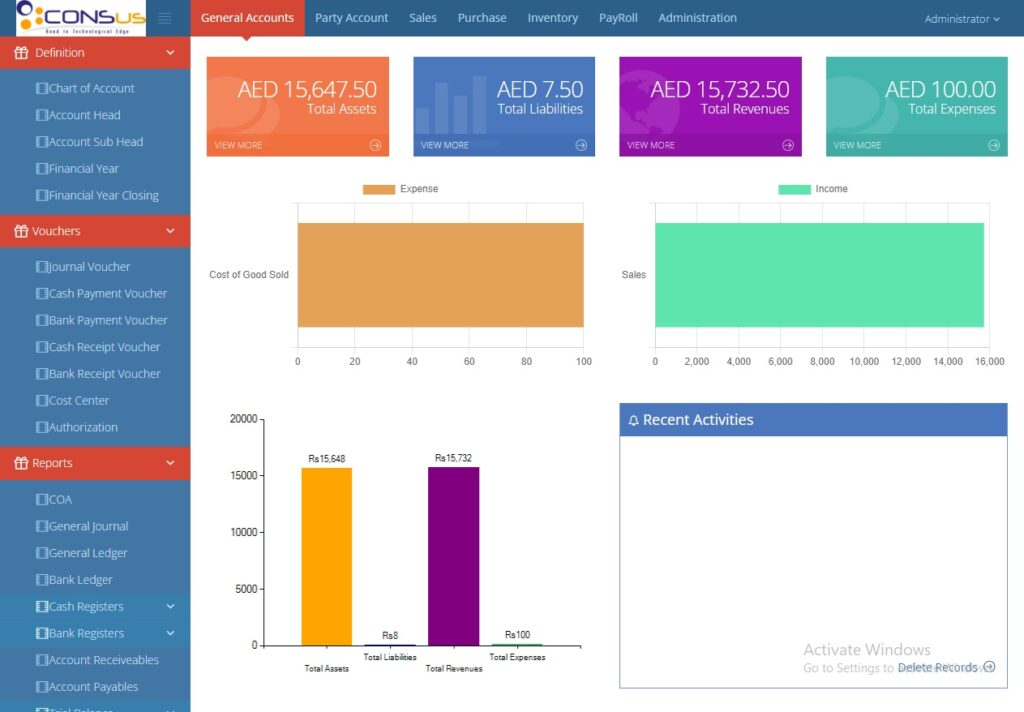Collapse the Vouchers sidebar section
Screen dimensions: 1024x712
[170, 231]
